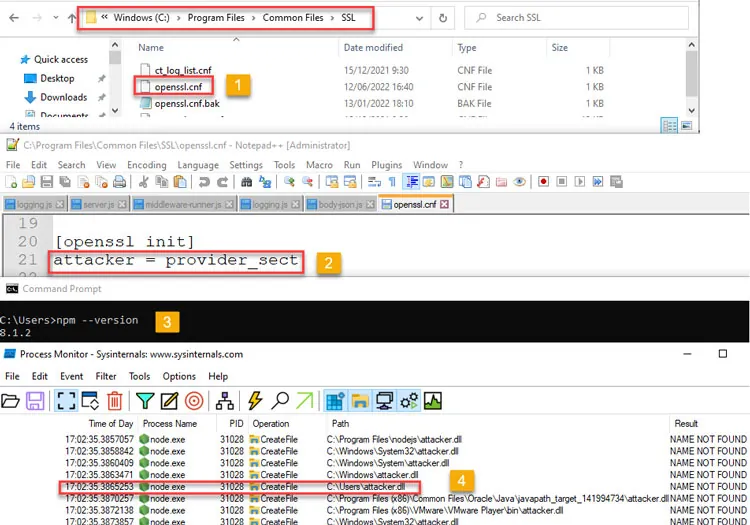Click the magnifier Find icon in Process Monitor
Image resolution: width=750 pixels, height=525 pixels.
(280, 401)
